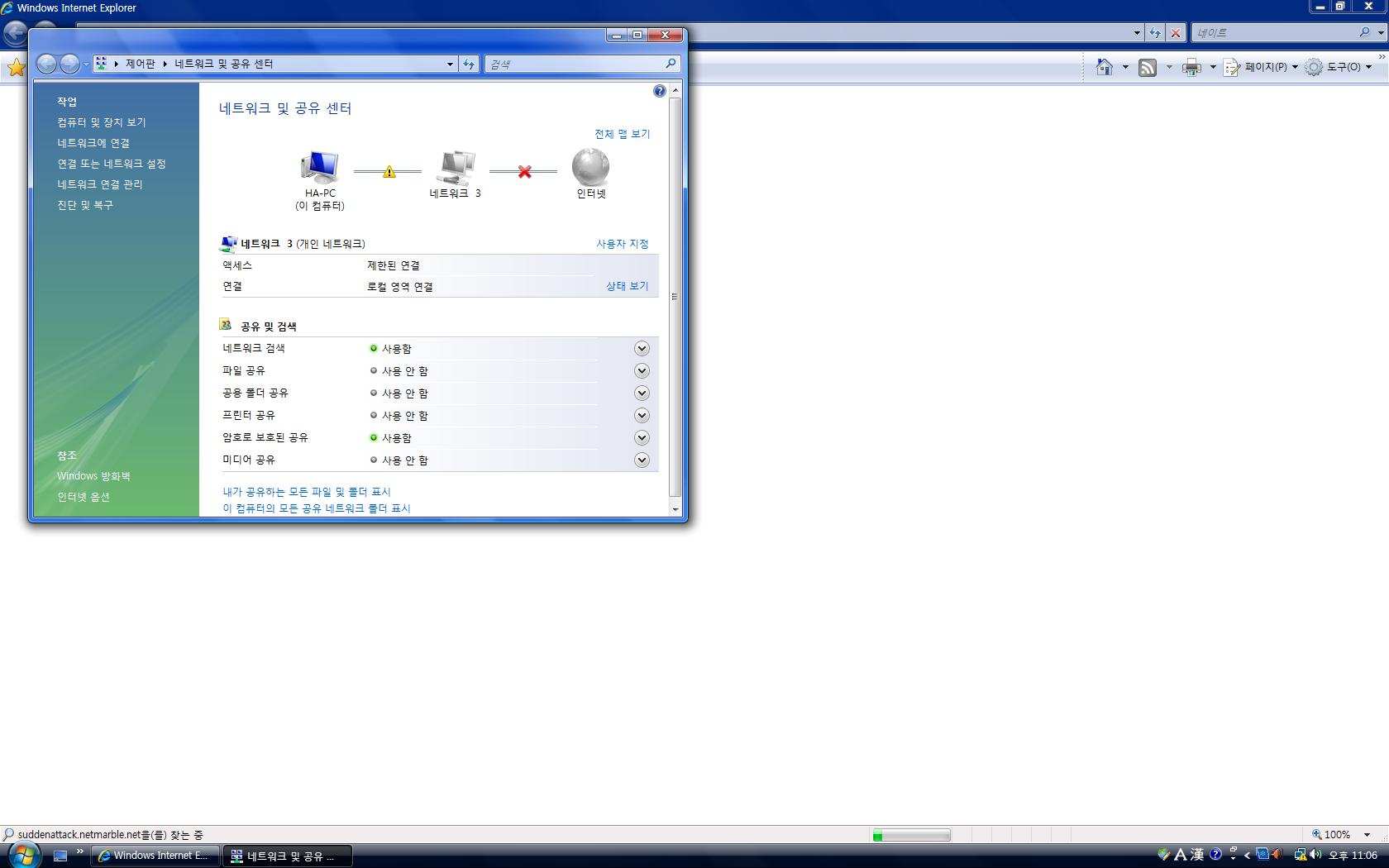Click the volume speaker tray icon

[x=1315, y=855]
